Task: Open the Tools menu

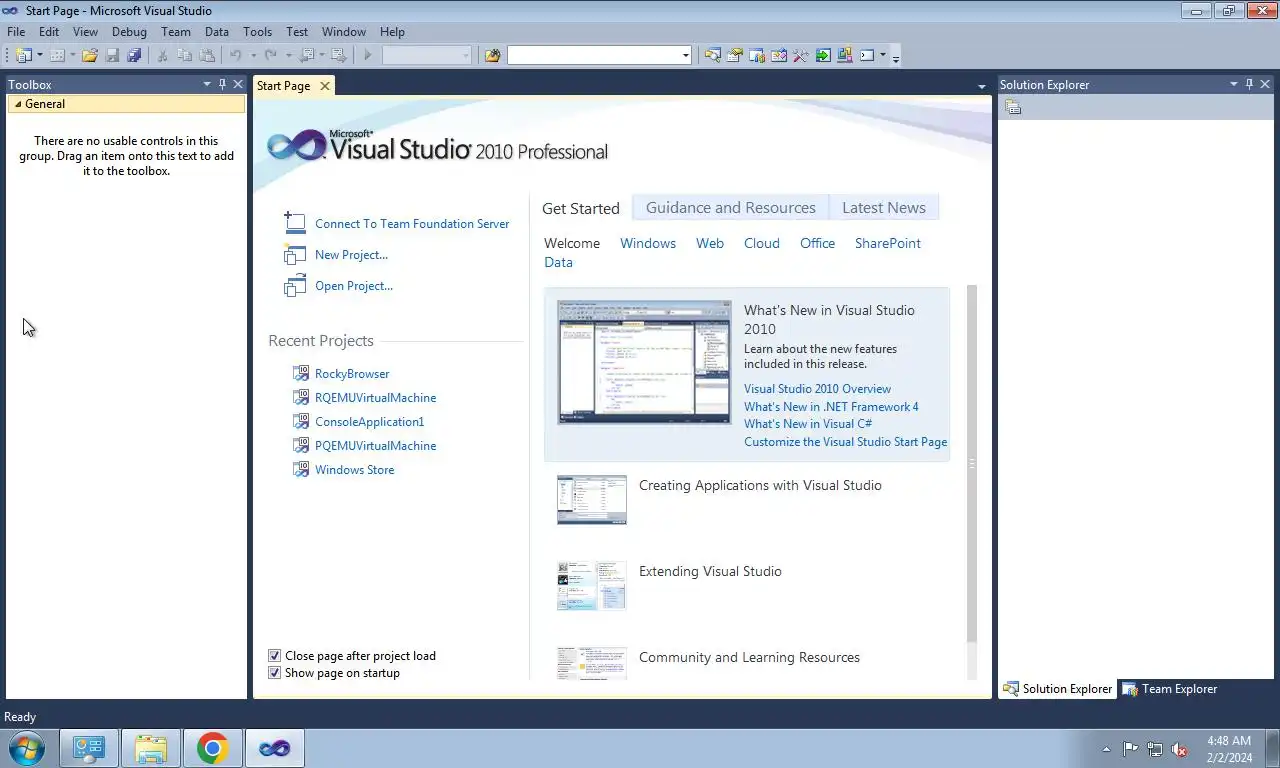Action: pos(257,32)
